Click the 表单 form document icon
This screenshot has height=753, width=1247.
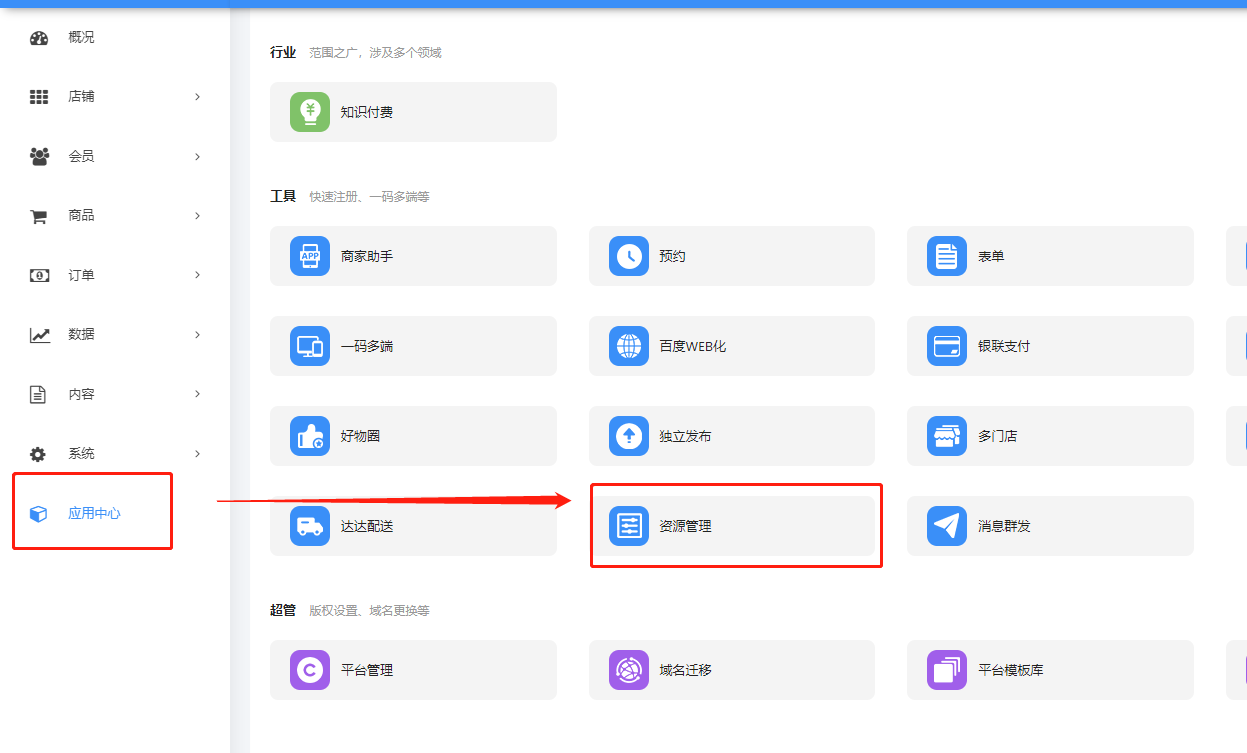point(947,256)
